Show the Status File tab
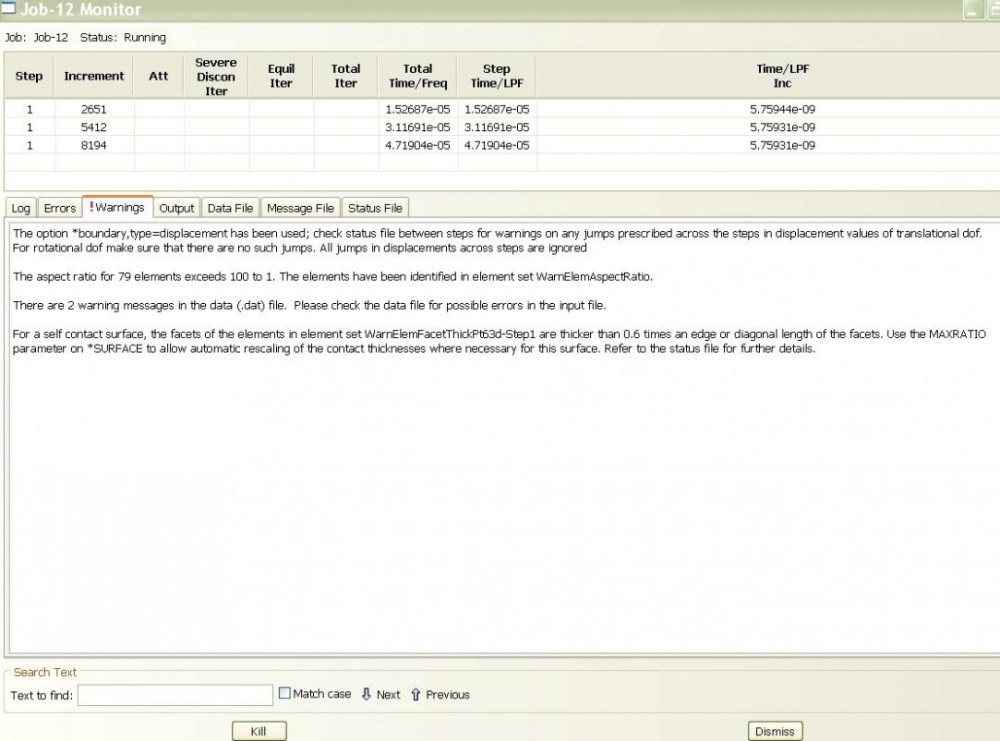This screenshot has width=1000, height=741. (375, 208)
